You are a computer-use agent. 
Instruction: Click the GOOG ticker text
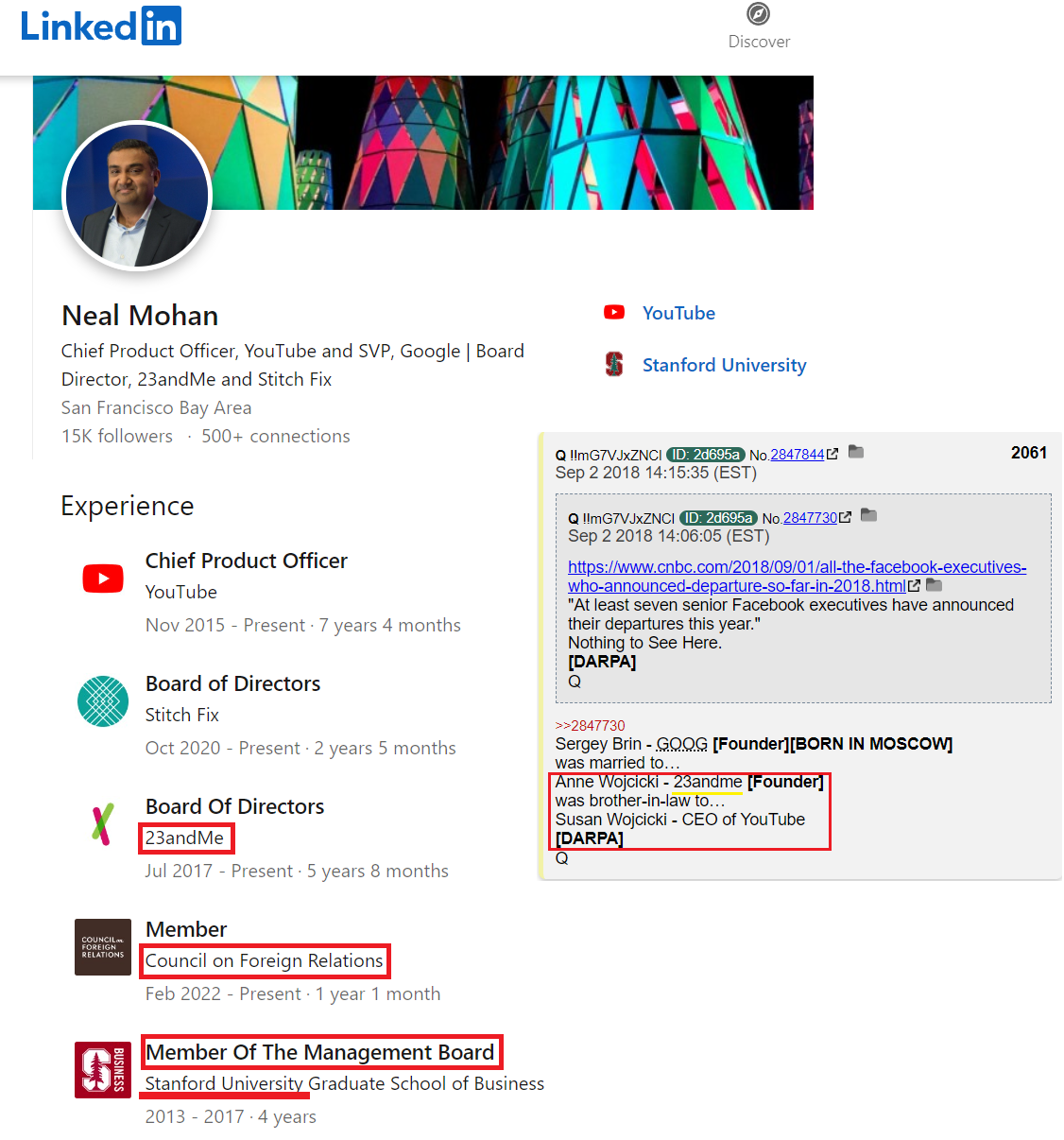682,744
